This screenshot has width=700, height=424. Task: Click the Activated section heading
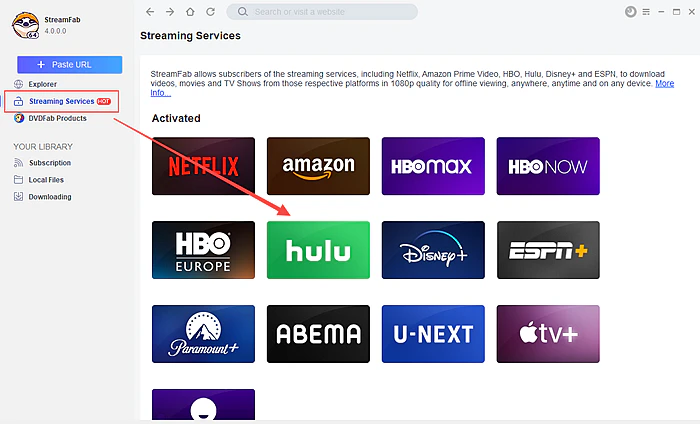coord(176,118)
